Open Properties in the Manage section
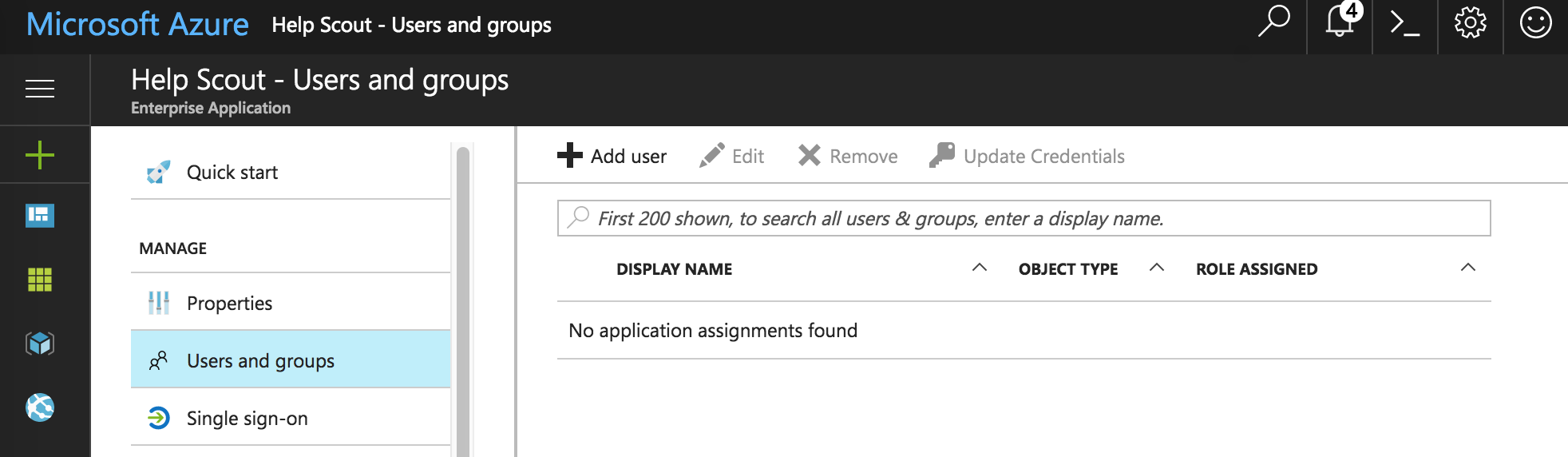Viewport: 1568px width, 457px height. coord(229,304)
